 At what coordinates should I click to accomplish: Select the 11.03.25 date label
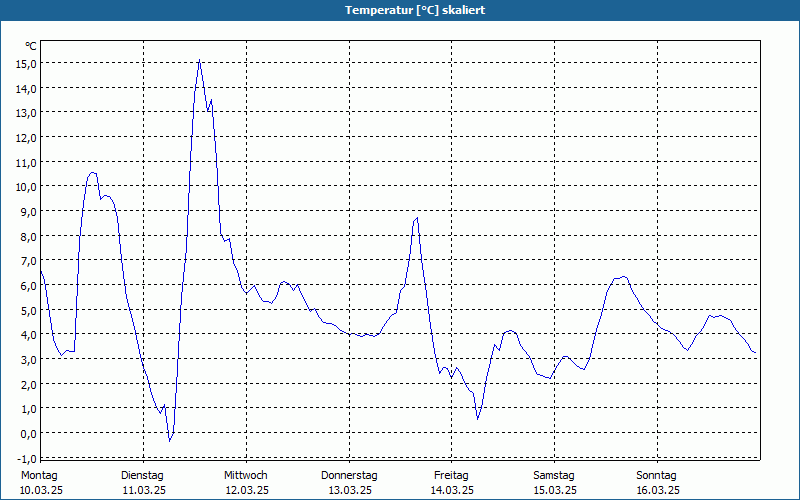[x=144, y=490]
